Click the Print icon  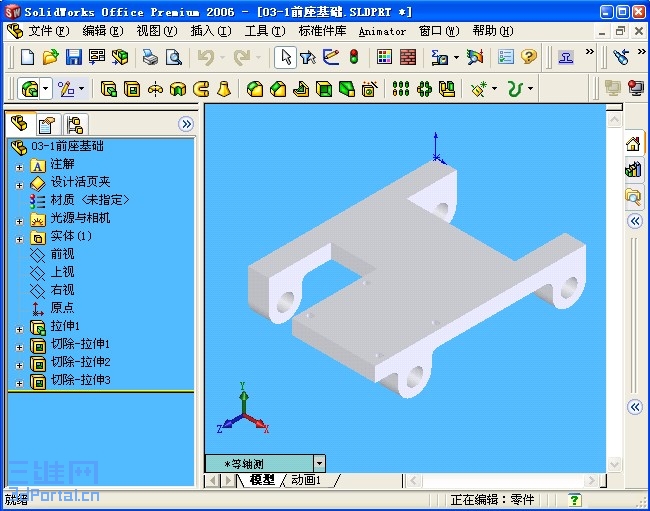click(150, 57)
